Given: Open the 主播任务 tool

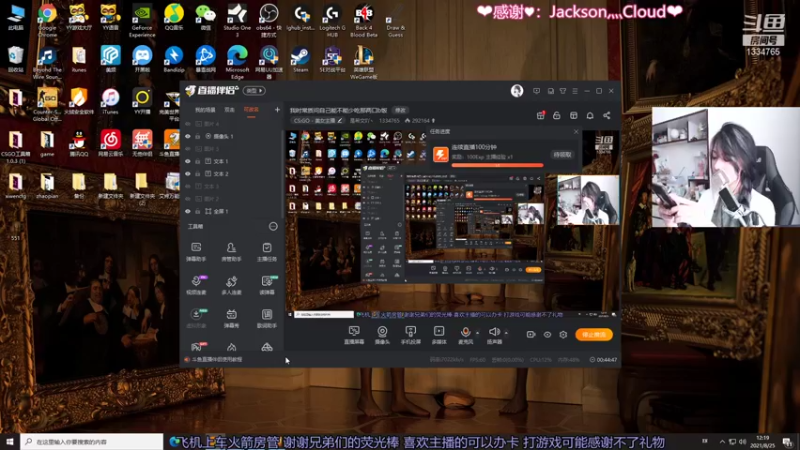Looking at the screenshot, I should click(x=267, y=252).
